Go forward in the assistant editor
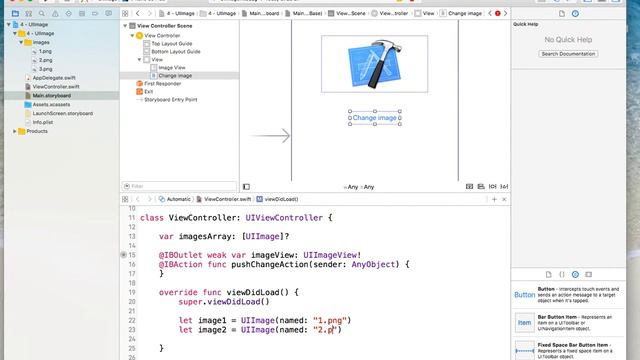 click(149, 199)
